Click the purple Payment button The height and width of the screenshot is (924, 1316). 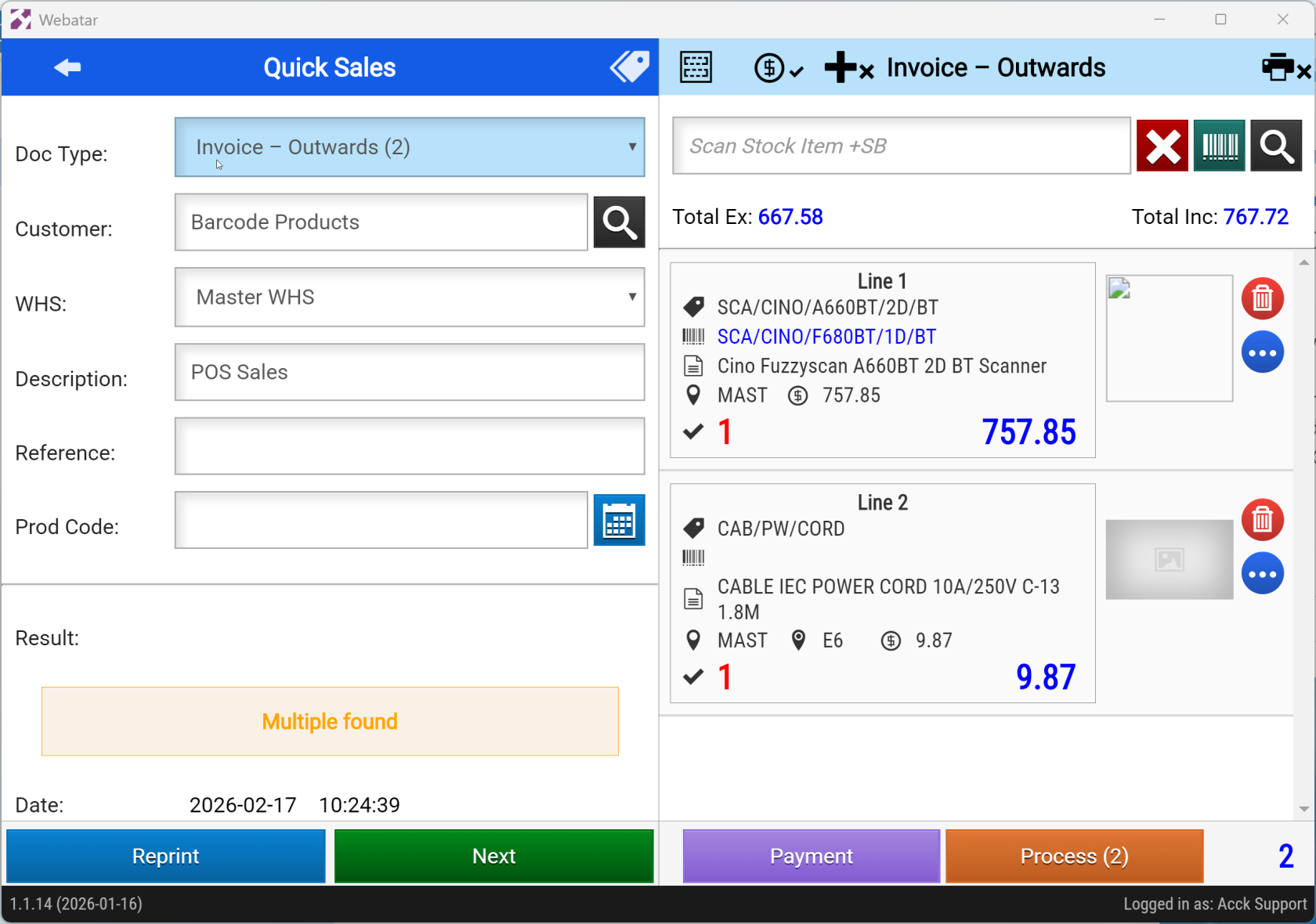tap(811, 856)
